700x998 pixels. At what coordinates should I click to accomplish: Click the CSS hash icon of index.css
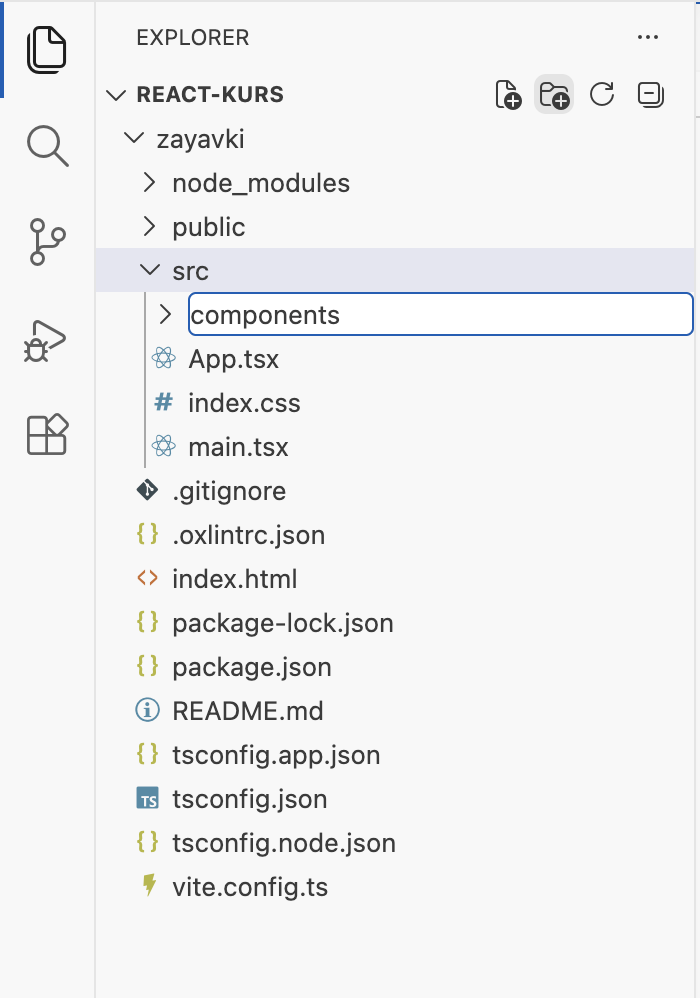[x=164, y=402]
